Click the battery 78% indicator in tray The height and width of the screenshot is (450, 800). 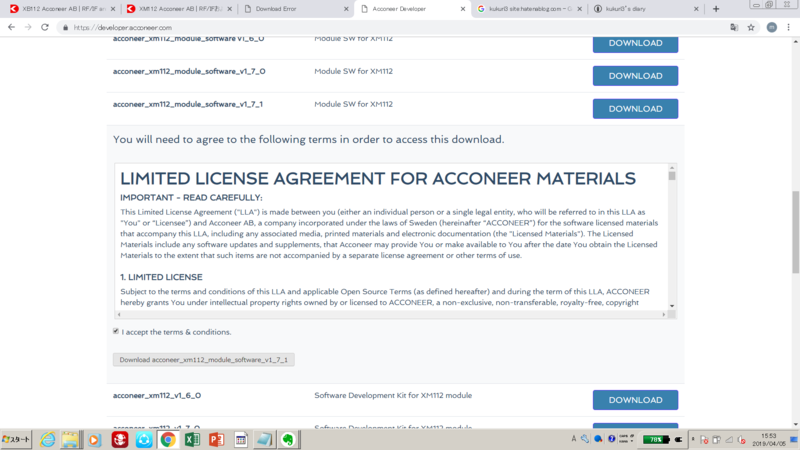[x=656, y=439]
